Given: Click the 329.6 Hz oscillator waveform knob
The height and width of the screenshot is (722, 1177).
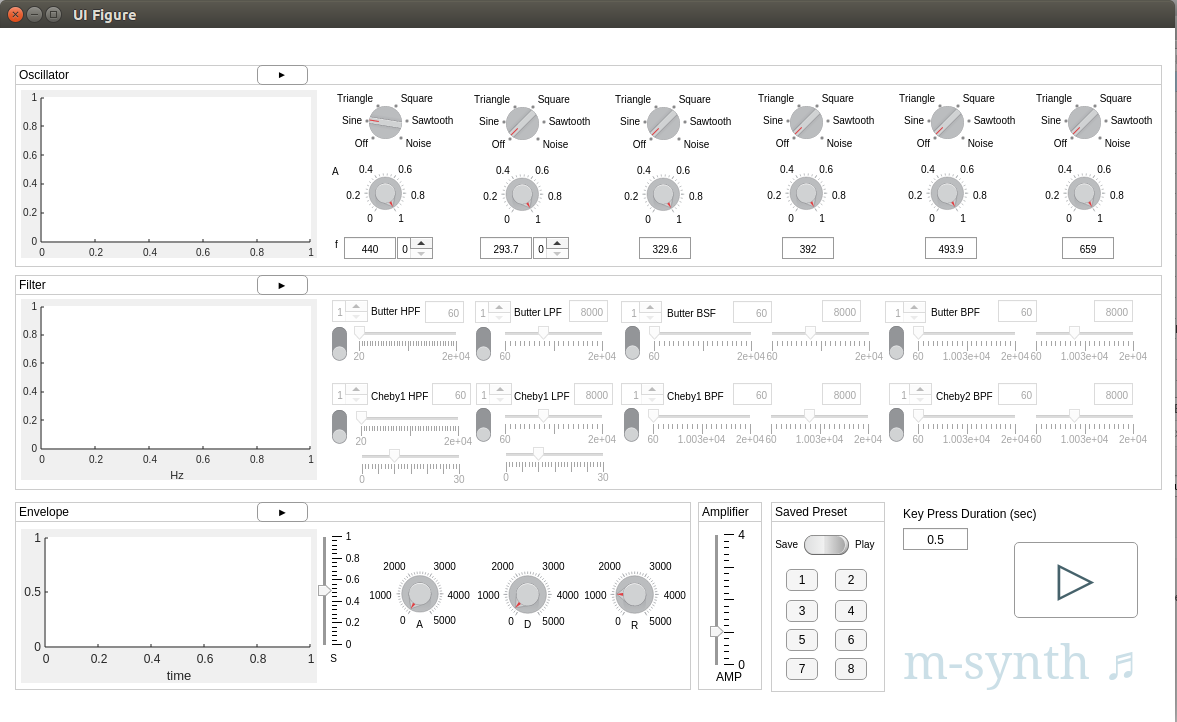Looking at the screenshot, I should coord(664,122).
